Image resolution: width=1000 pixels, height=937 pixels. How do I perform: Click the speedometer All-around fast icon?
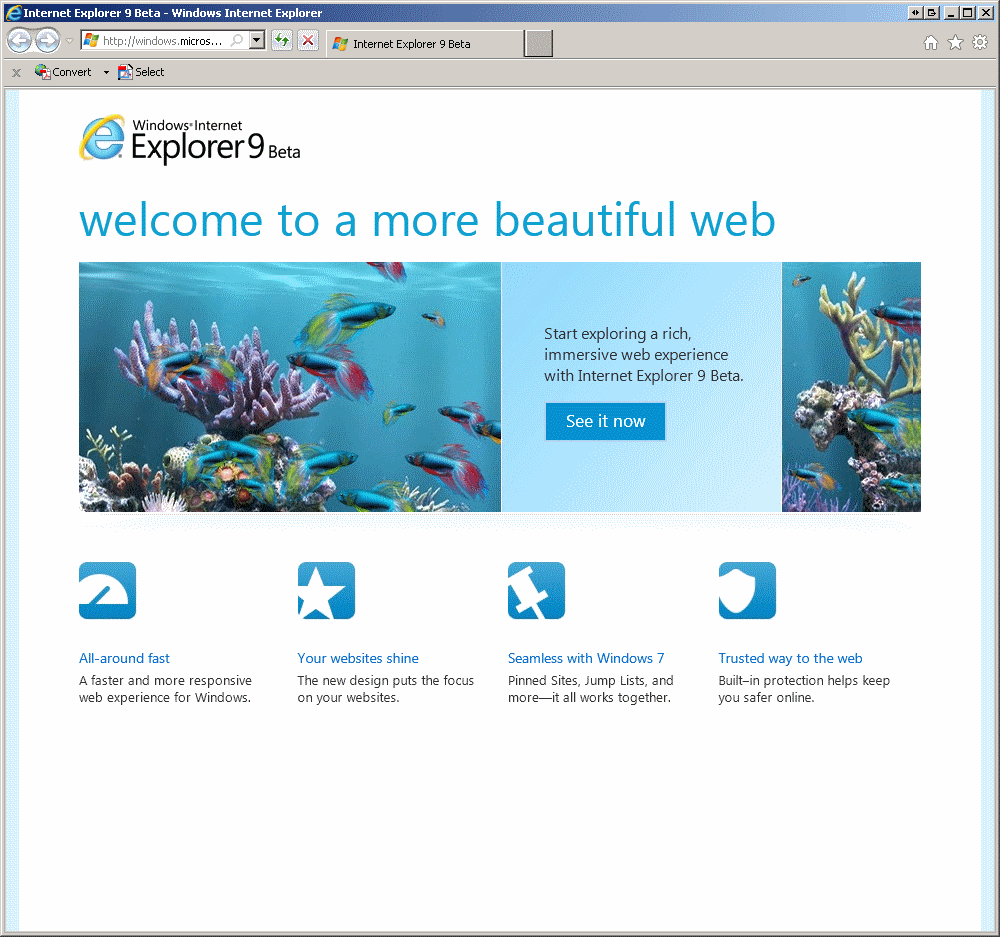107,590
